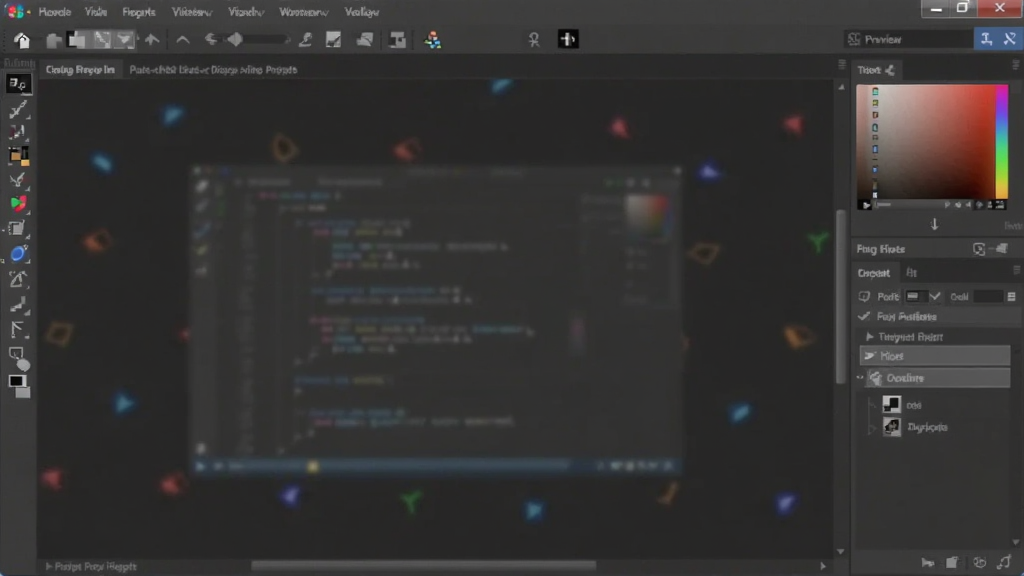The width and height of the screenshot is (1024, 576).
Task: Select the second layer thumbnail under the highlighted rows
Action: point(891,427)
